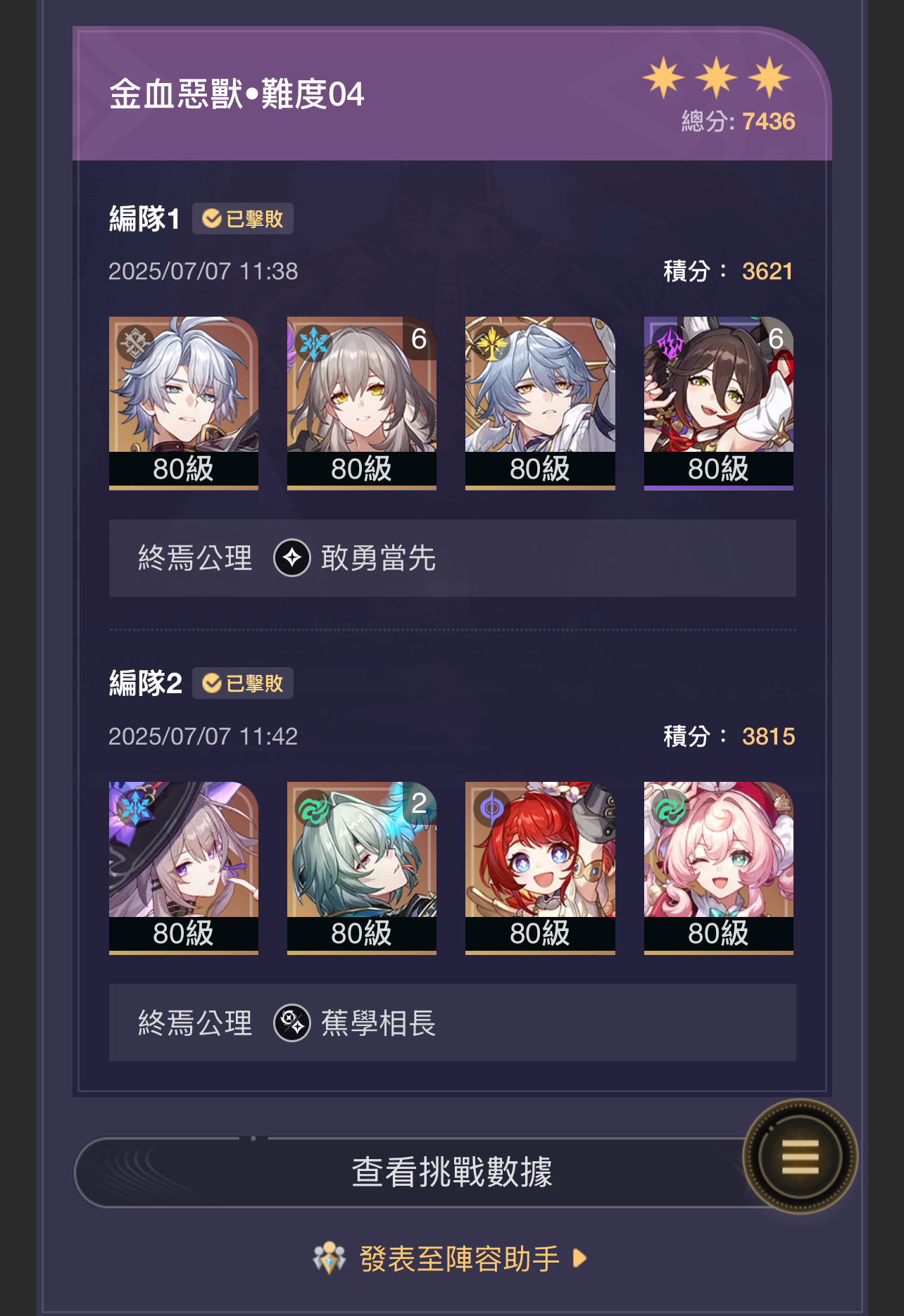Open the round gold hamburger menu button

pos(800,1156)
